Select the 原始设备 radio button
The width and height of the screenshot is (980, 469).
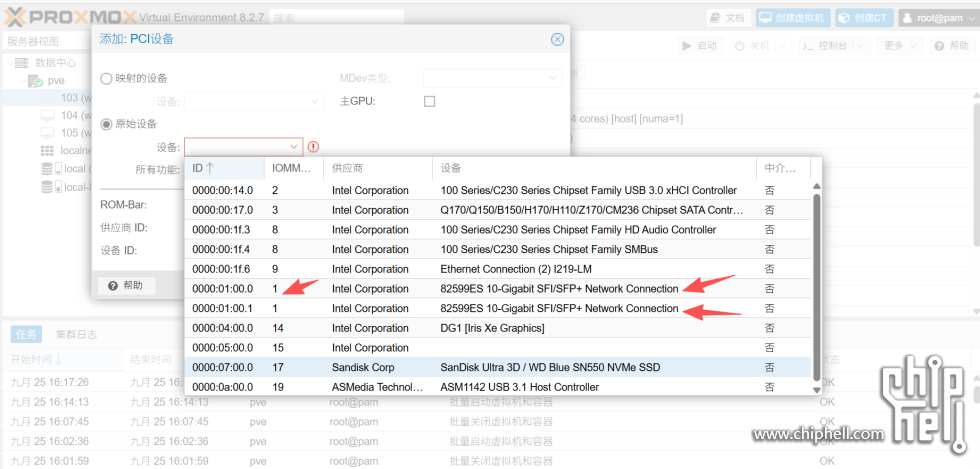(106, 124)
